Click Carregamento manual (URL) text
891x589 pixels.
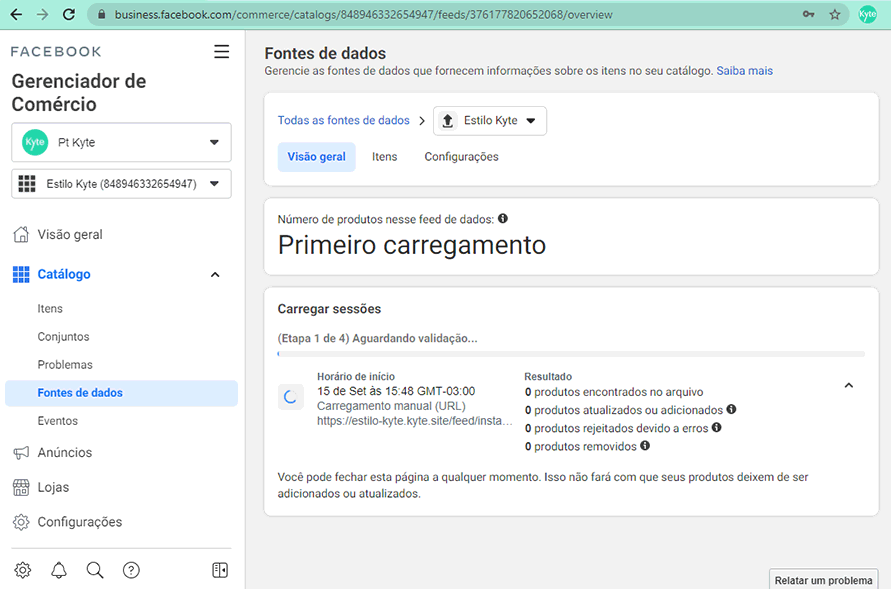[391, 406]
